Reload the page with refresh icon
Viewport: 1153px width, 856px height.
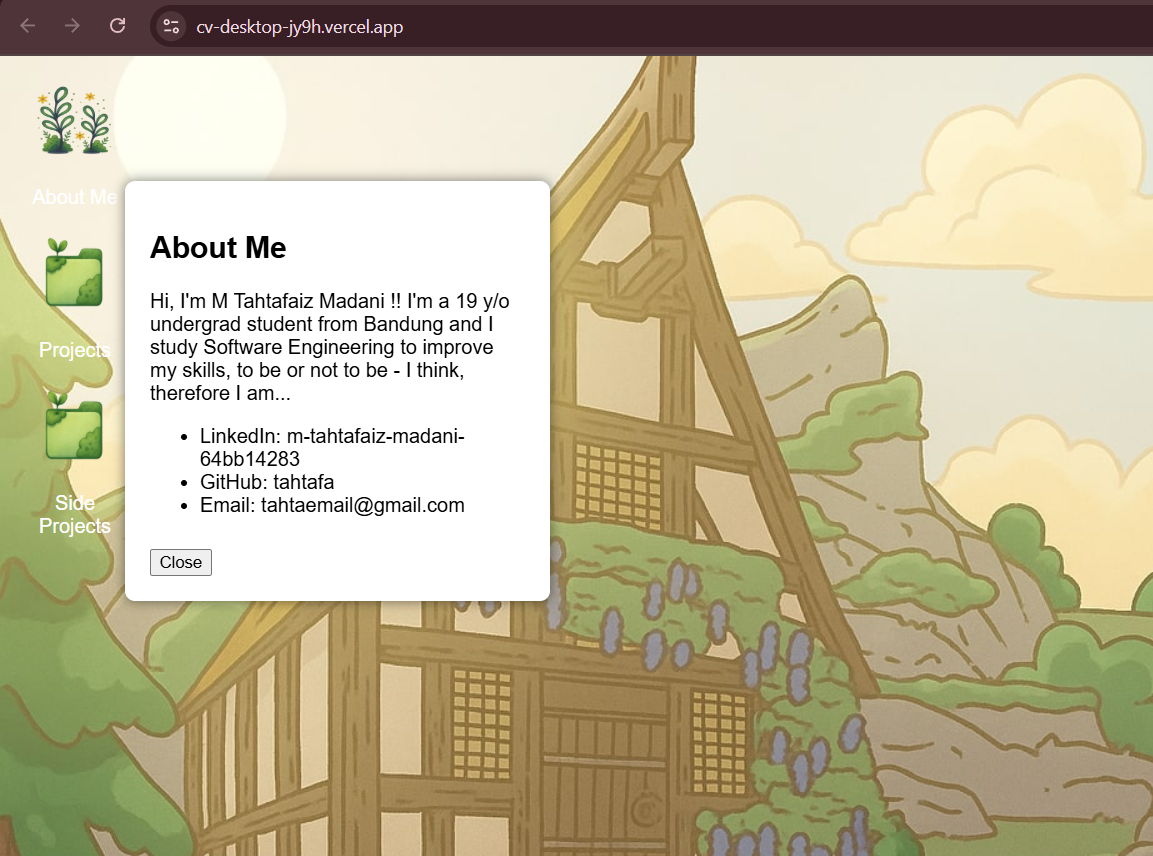(118, 26)
